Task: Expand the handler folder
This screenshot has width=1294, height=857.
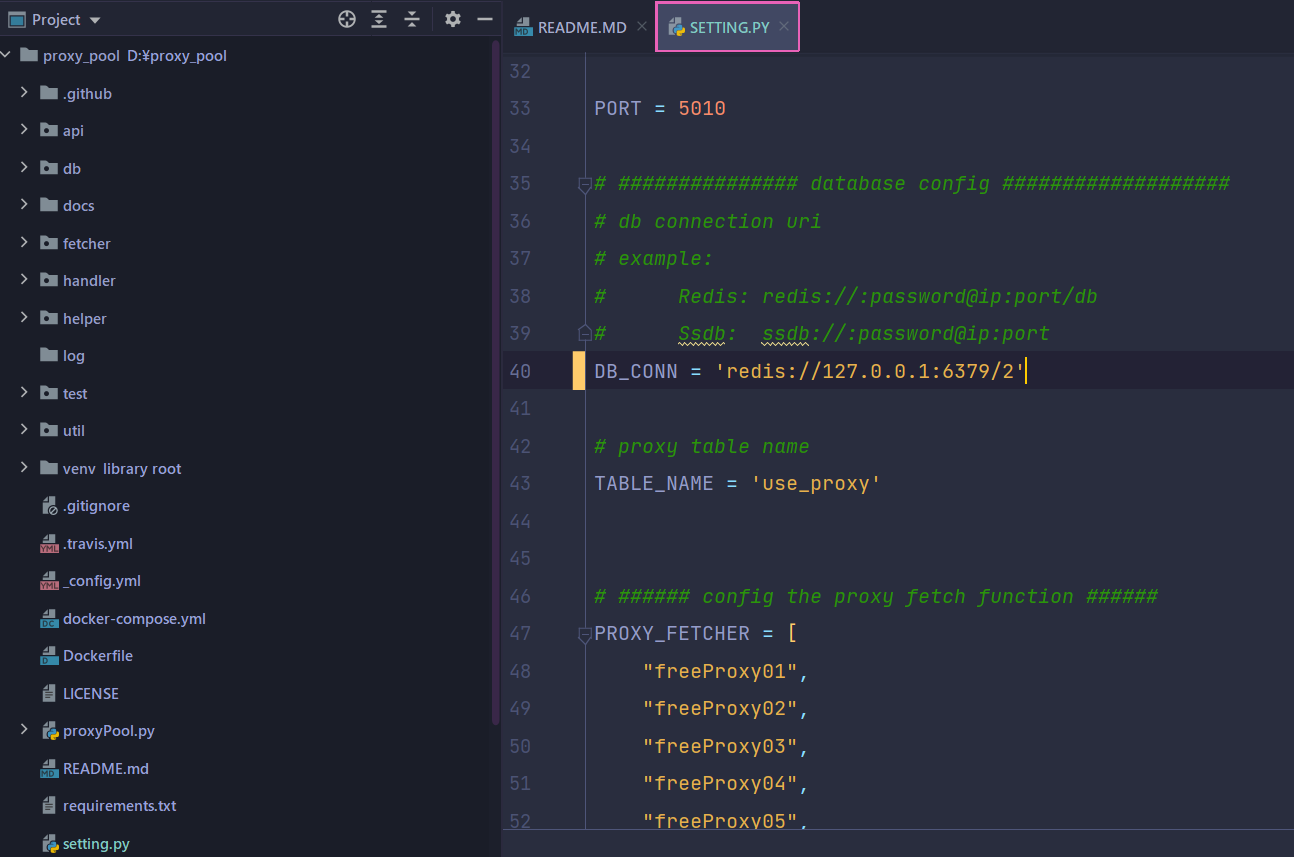Action: coord(24,280)
